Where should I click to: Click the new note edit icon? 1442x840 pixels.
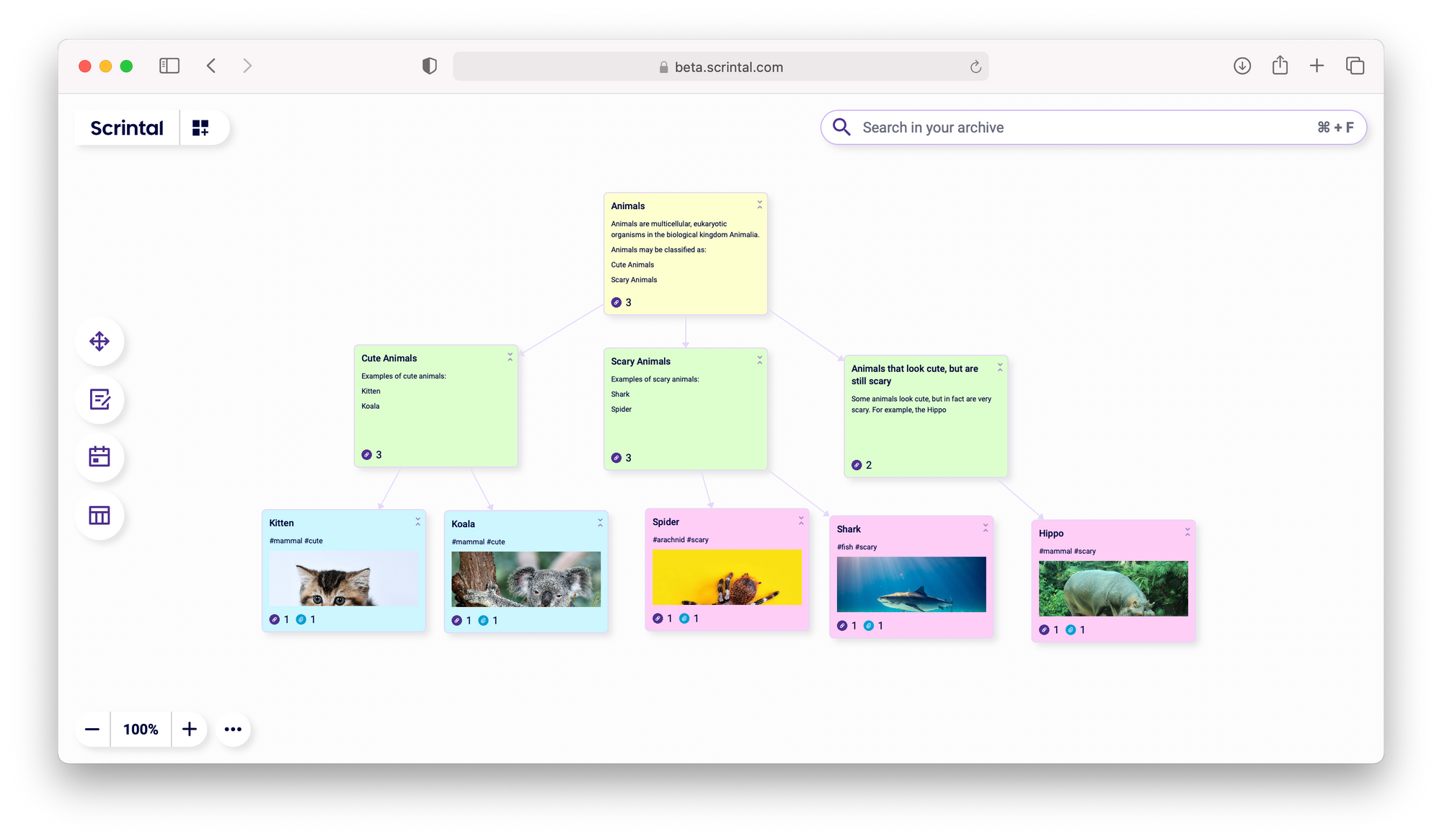coord(99,399)
